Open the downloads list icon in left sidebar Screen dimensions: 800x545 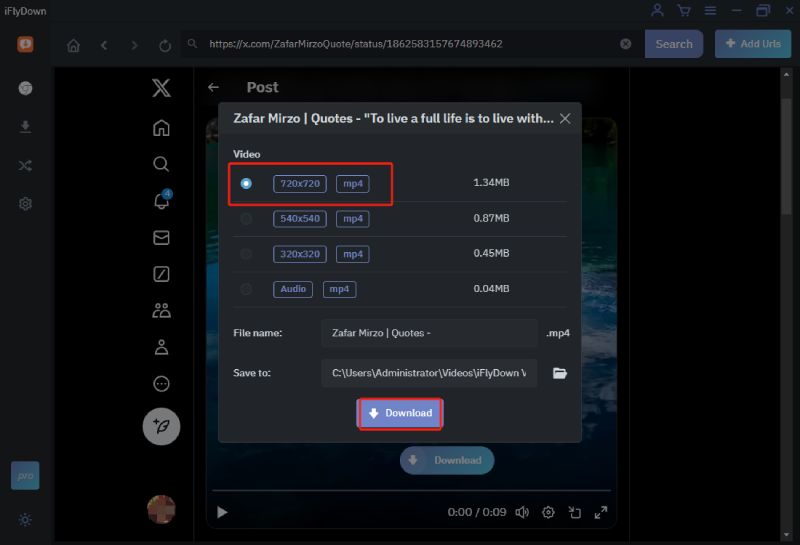point(25,127)
